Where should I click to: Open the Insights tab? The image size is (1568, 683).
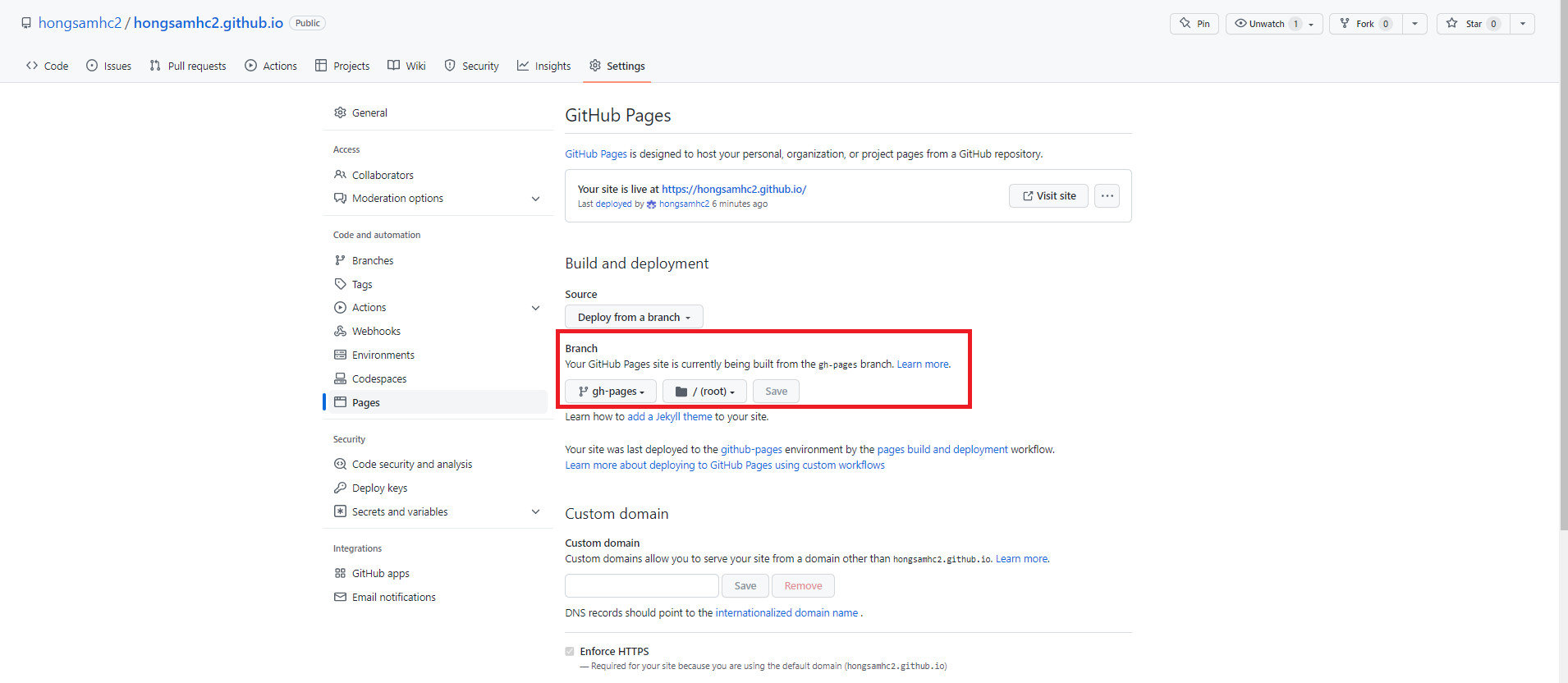[543, 66]
